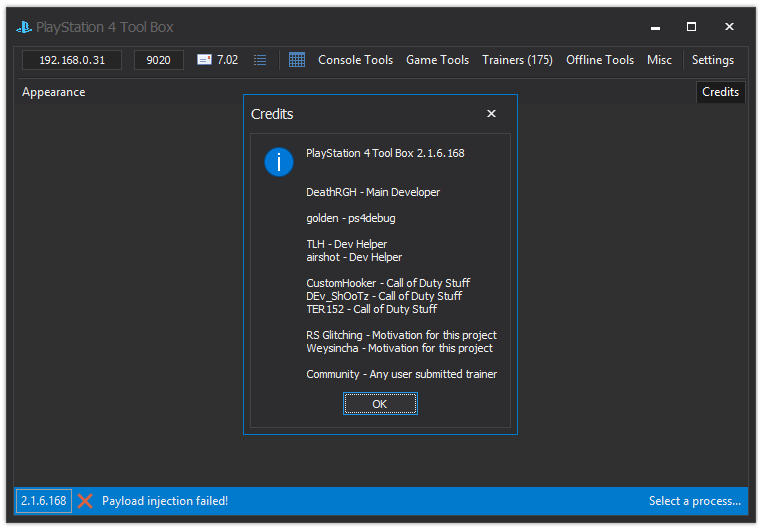Click the golden - ps4debug credit line

click(x=351, y=219)
